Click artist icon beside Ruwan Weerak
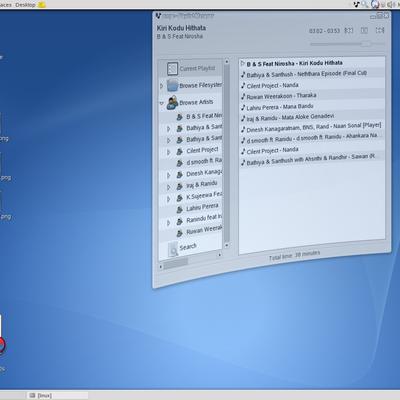The image size is (400, 400). point(180,233)
